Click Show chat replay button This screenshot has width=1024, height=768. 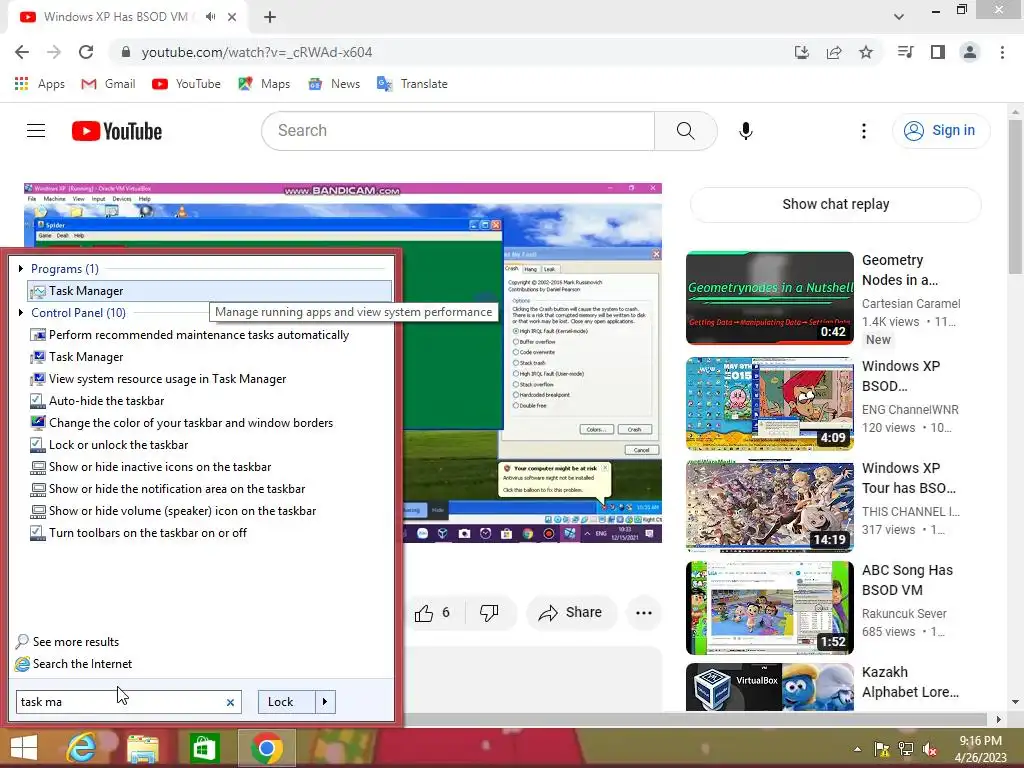pos(835,204)
